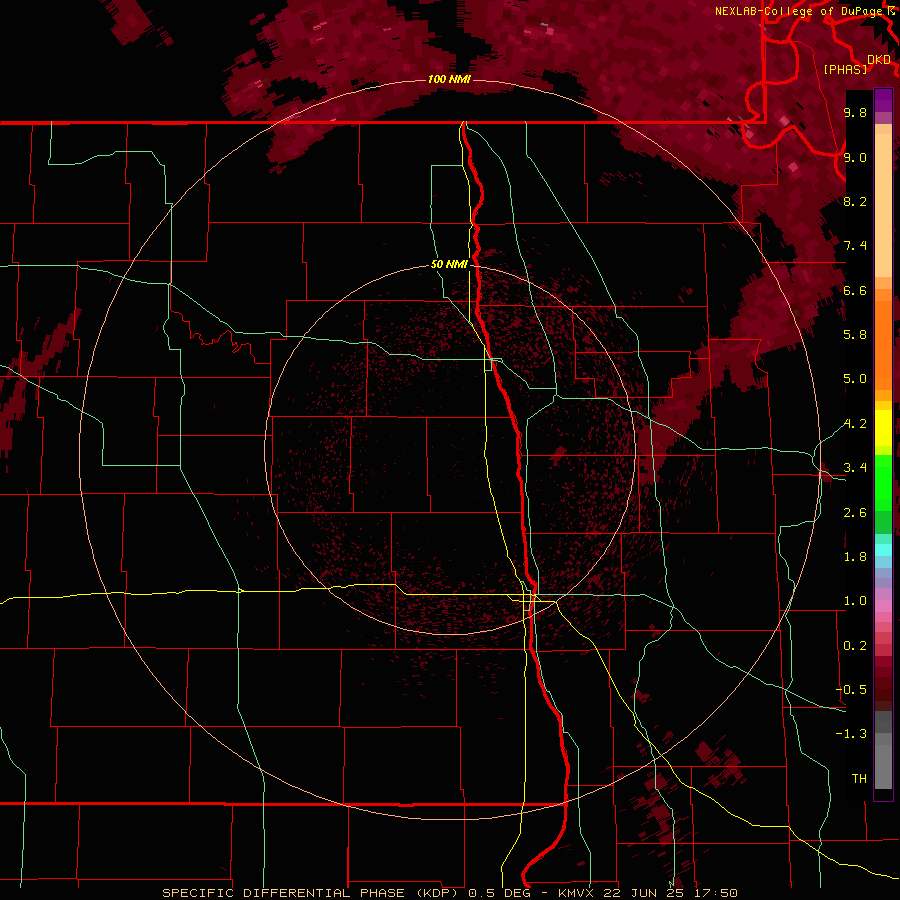This screenshot has width=900, height=900.
Task: Click the 8.2 value on color scale
Action: click(x=855, y=201)
